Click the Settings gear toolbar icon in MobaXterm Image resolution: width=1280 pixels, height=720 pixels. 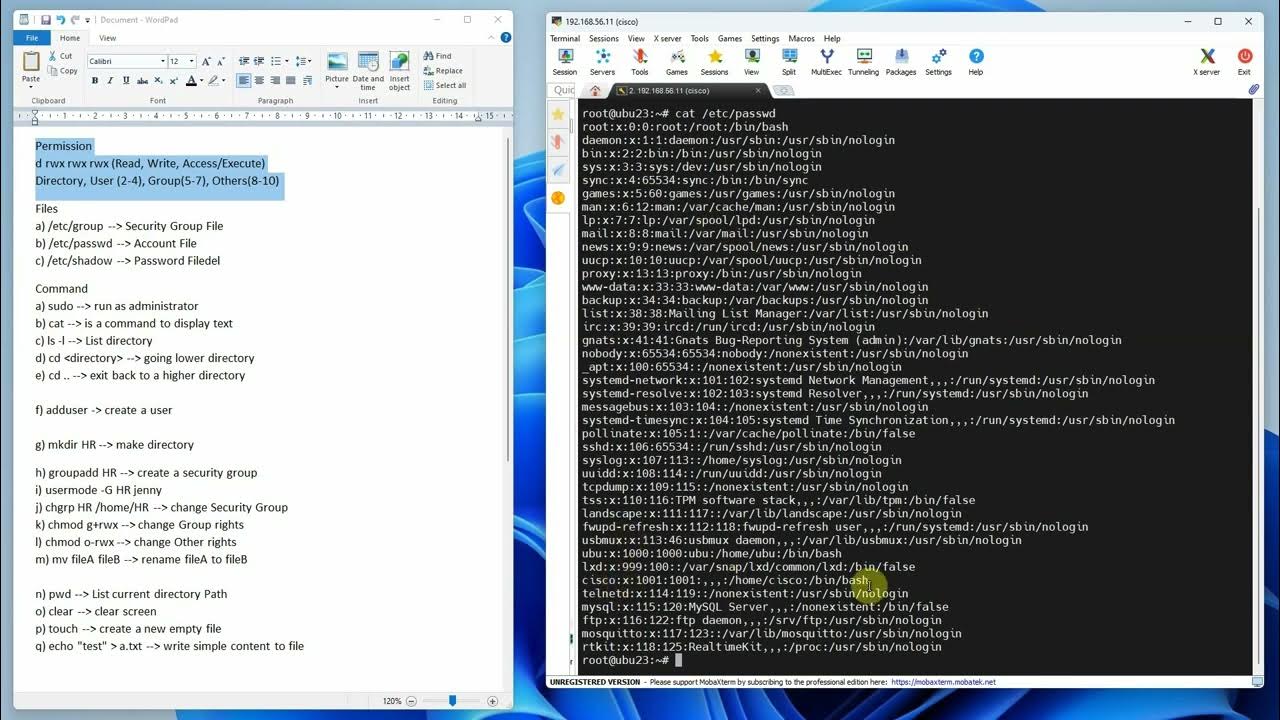point(938,62)
